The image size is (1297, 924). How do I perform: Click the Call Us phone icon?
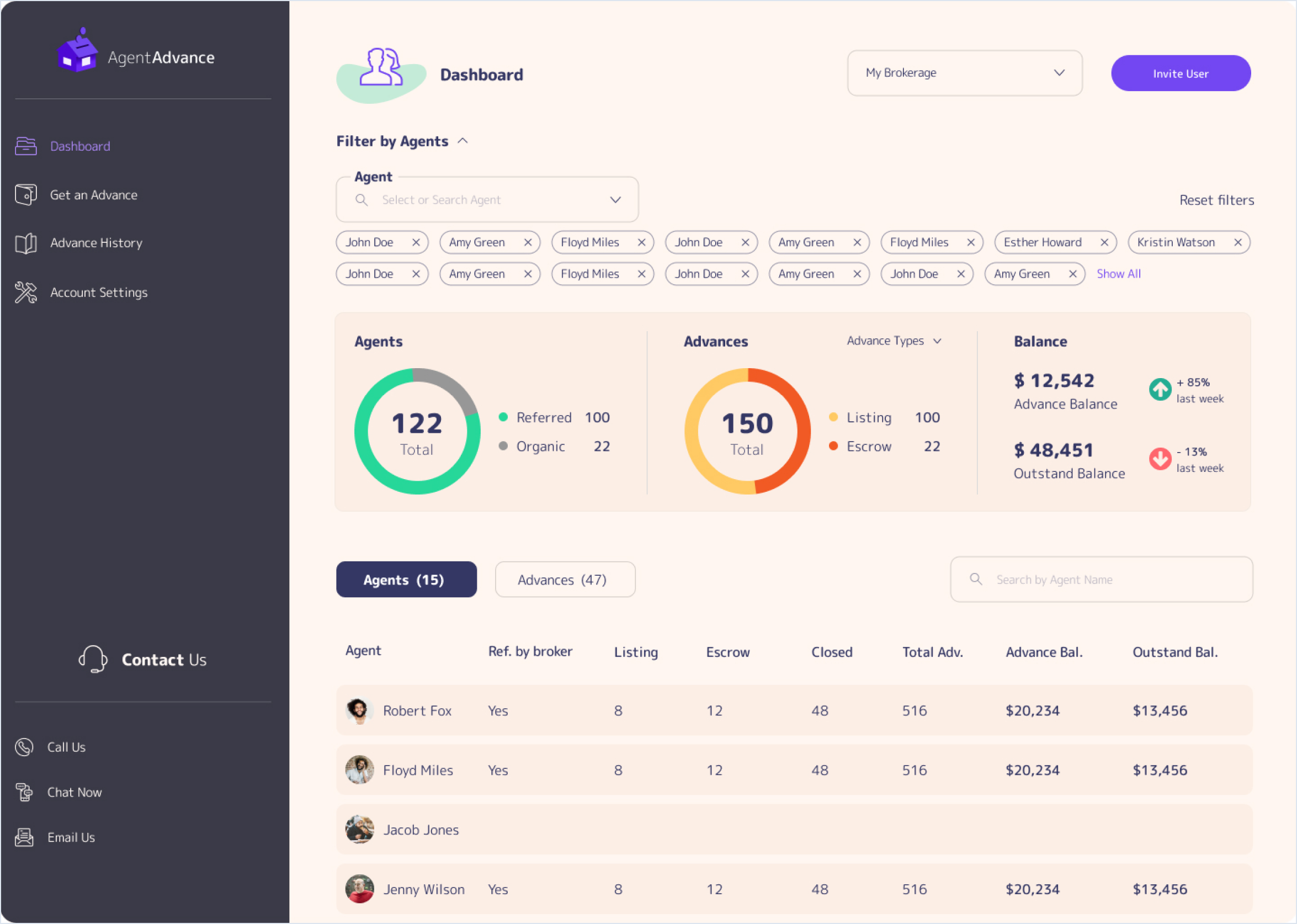click(24, 747)
